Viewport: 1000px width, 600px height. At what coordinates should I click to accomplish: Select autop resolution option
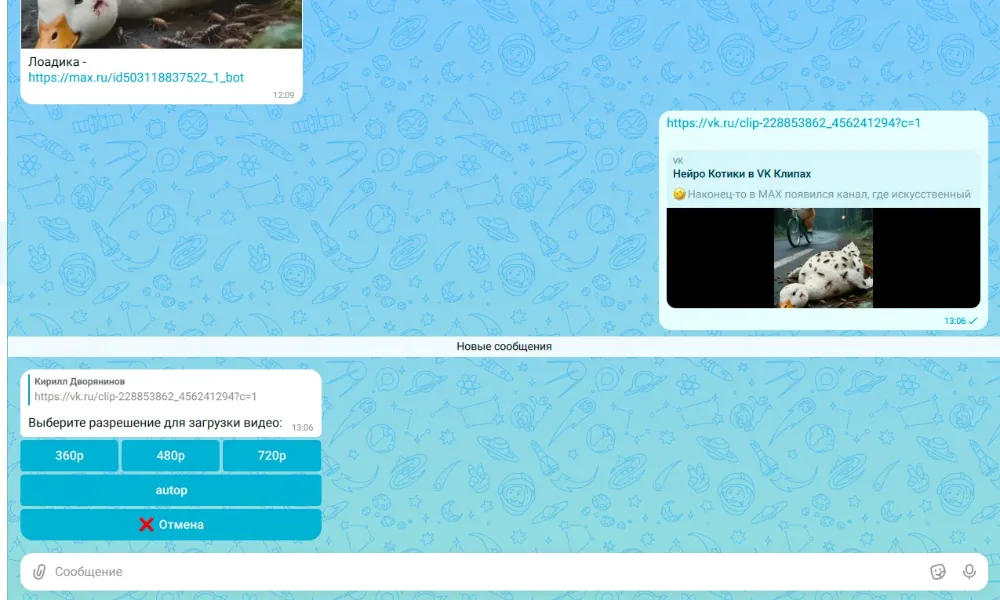click(171, 490)
